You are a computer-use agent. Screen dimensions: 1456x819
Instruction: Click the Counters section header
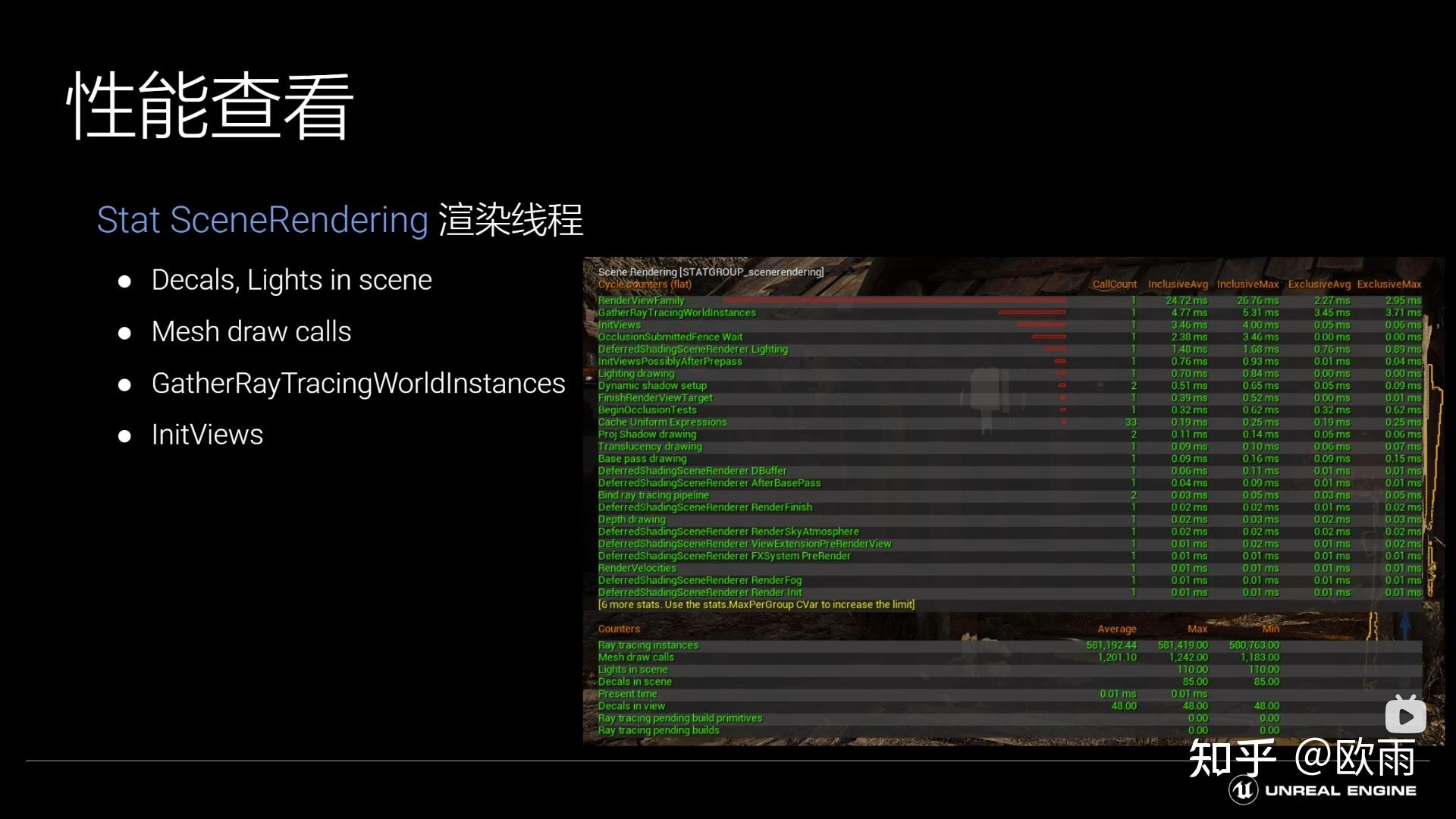click(x=619, y=629)
